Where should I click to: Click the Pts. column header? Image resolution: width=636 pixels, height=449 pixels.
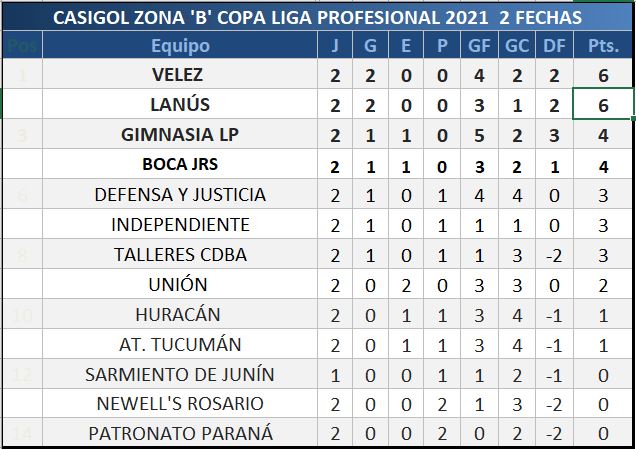coord(603,45)
